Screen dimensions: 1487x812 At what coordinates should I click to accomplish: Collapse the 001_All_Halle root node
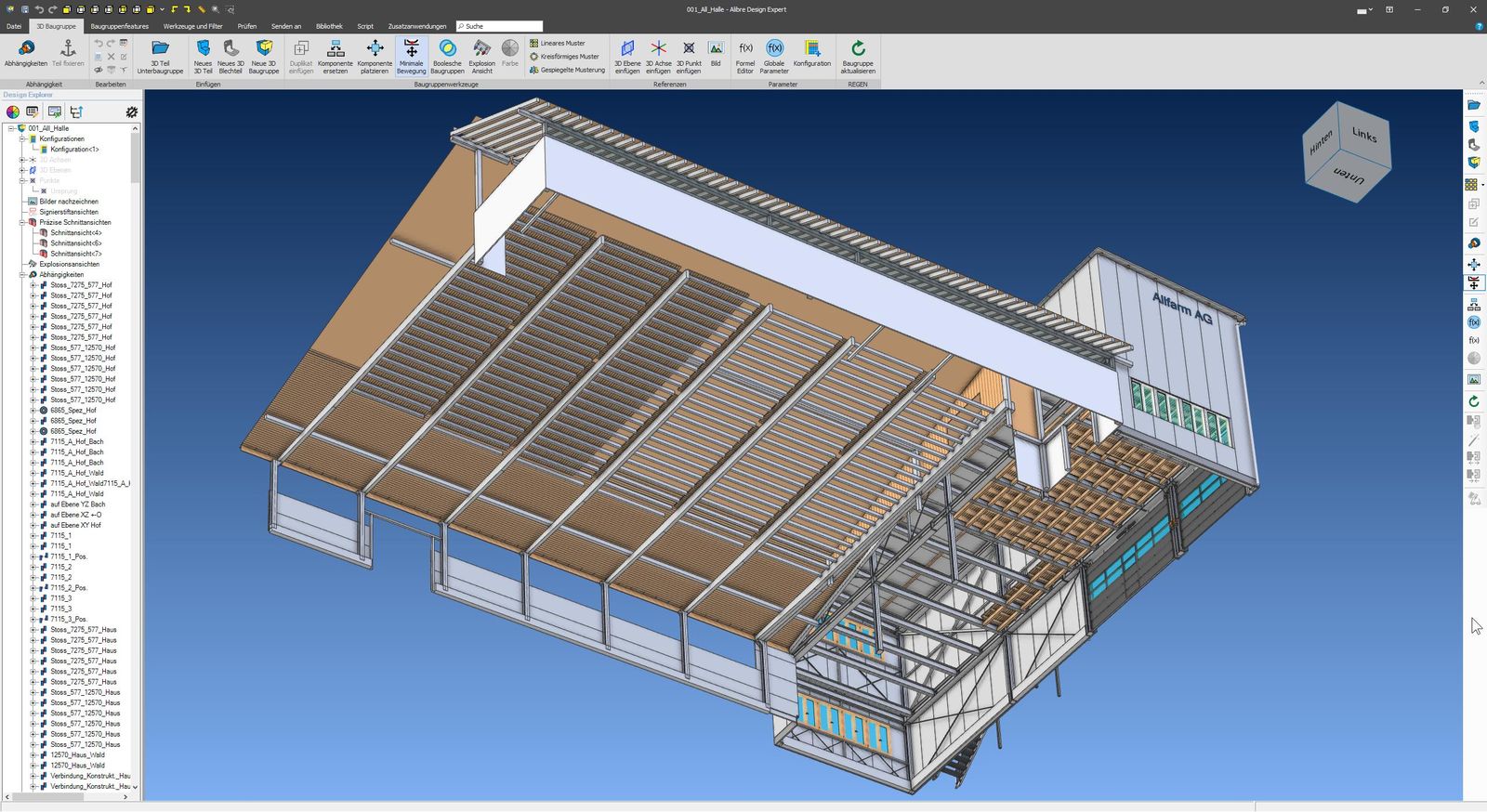click(11, 128)
